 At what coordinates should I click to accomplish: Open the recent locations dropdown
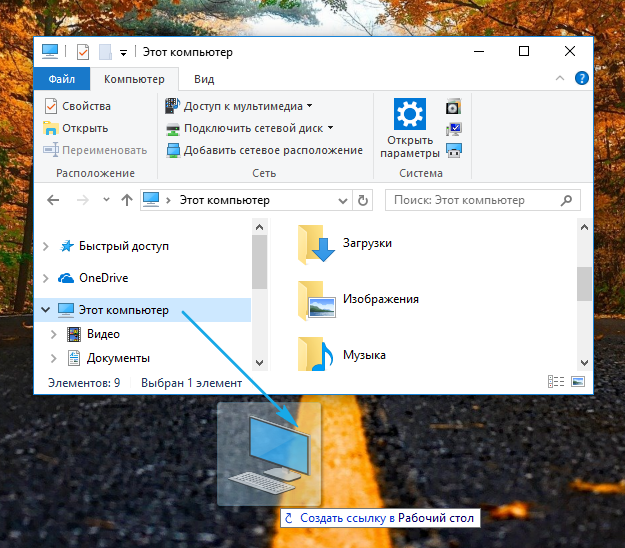(106, 199)
